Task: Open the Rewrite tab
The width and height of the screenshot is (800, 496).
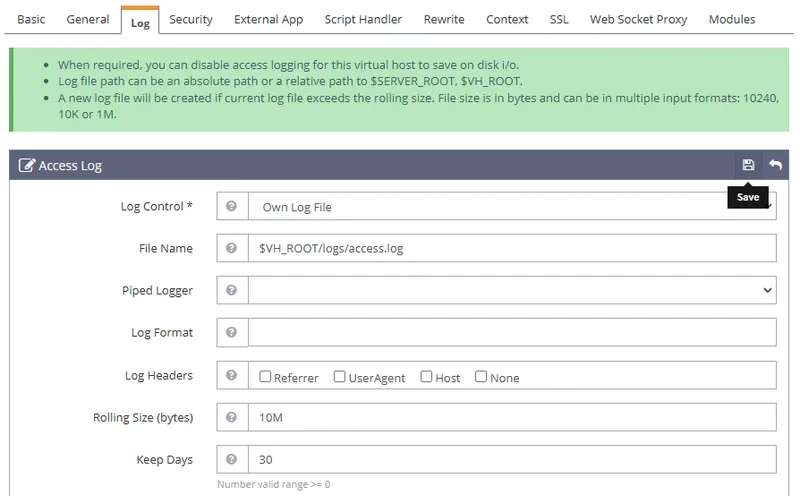Action: (444, 19)
